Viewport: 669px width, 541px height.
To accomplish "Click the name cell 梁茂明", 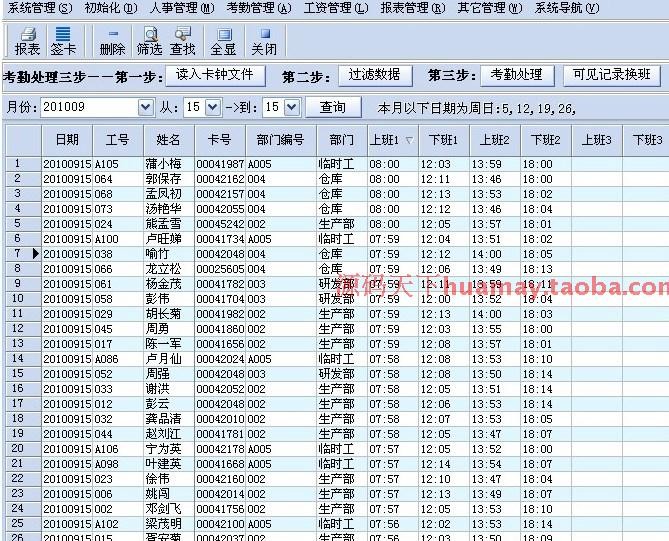I will point(169,524).
